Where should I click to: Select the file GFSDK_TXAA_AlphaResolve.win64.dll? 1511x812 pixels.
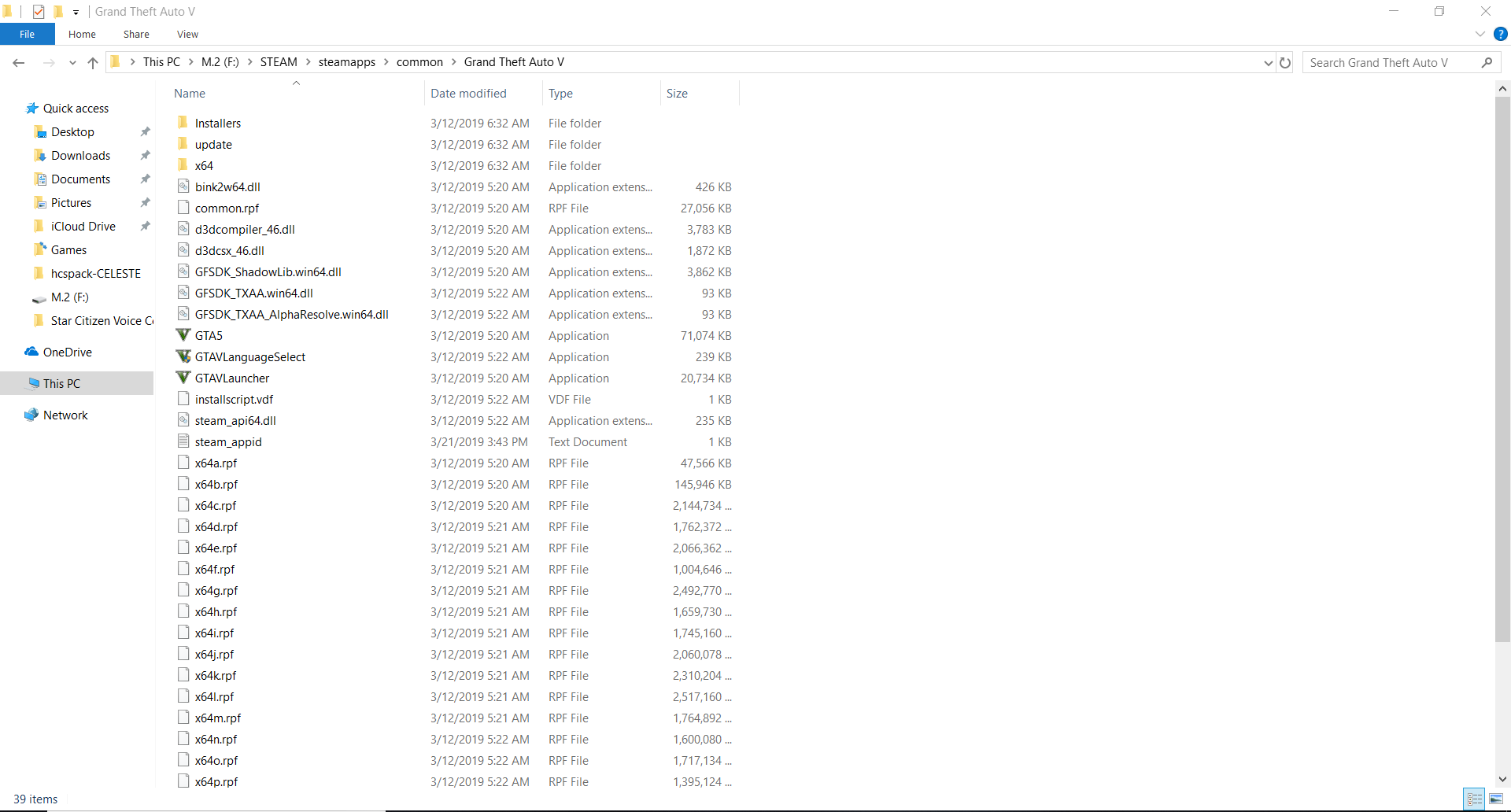tap(291, 314)
